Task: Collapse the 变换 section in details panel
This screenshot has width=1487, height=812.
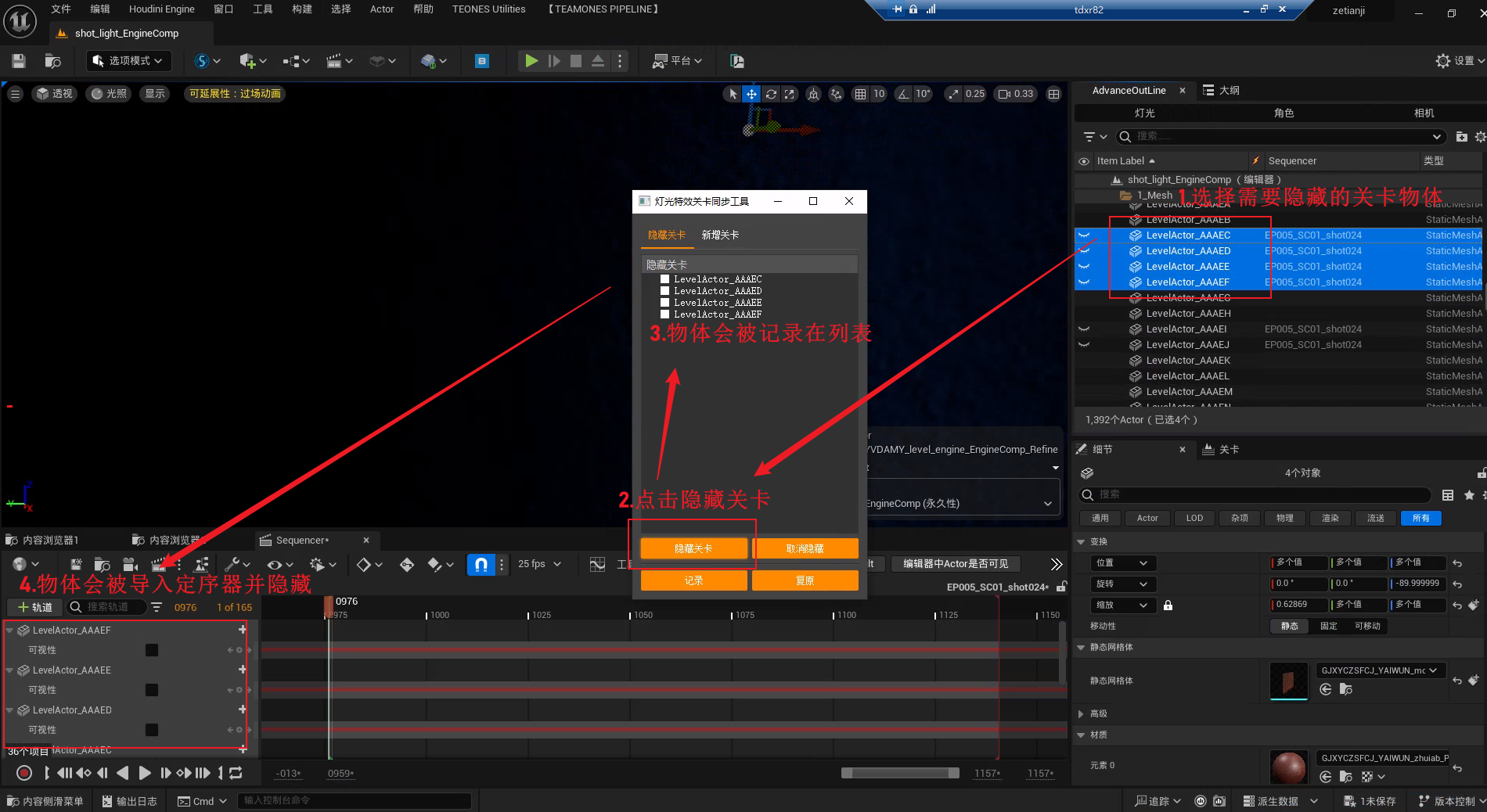Action: point(1082,541)
